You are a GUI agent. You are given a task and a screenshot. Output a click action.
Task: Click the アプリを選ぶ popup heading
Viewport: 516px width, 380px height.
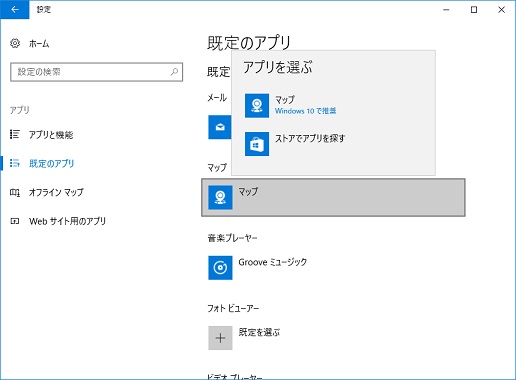click(278, 67)
